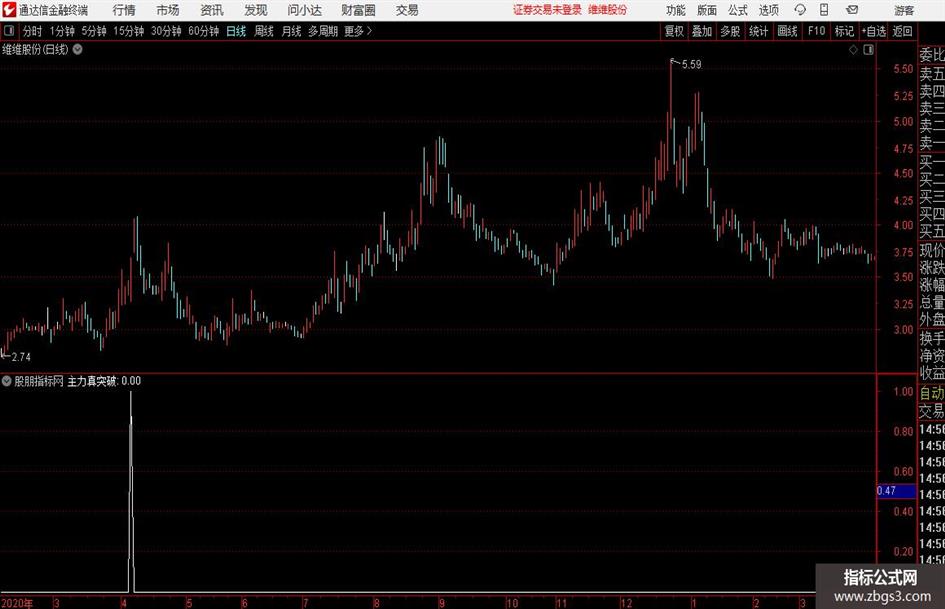Open the mobile phone icon in title bar

click(x=824, y=10)
